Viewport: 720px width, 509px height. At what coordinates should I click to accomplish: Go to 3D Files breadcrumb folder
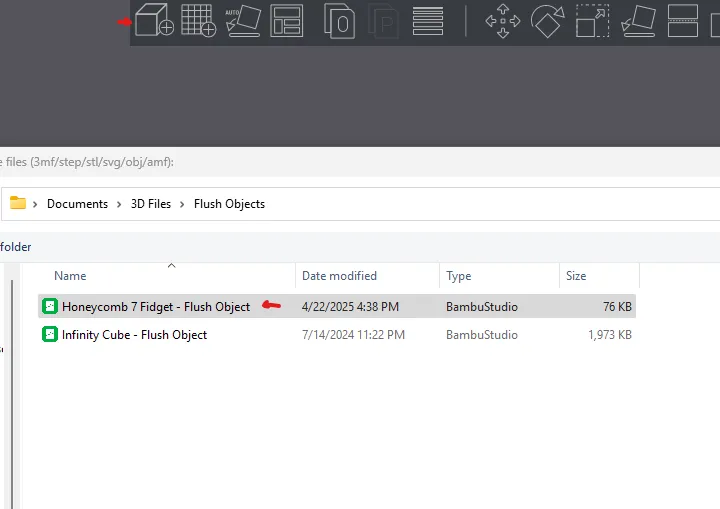pyautogui.click(x=151, y=204)
